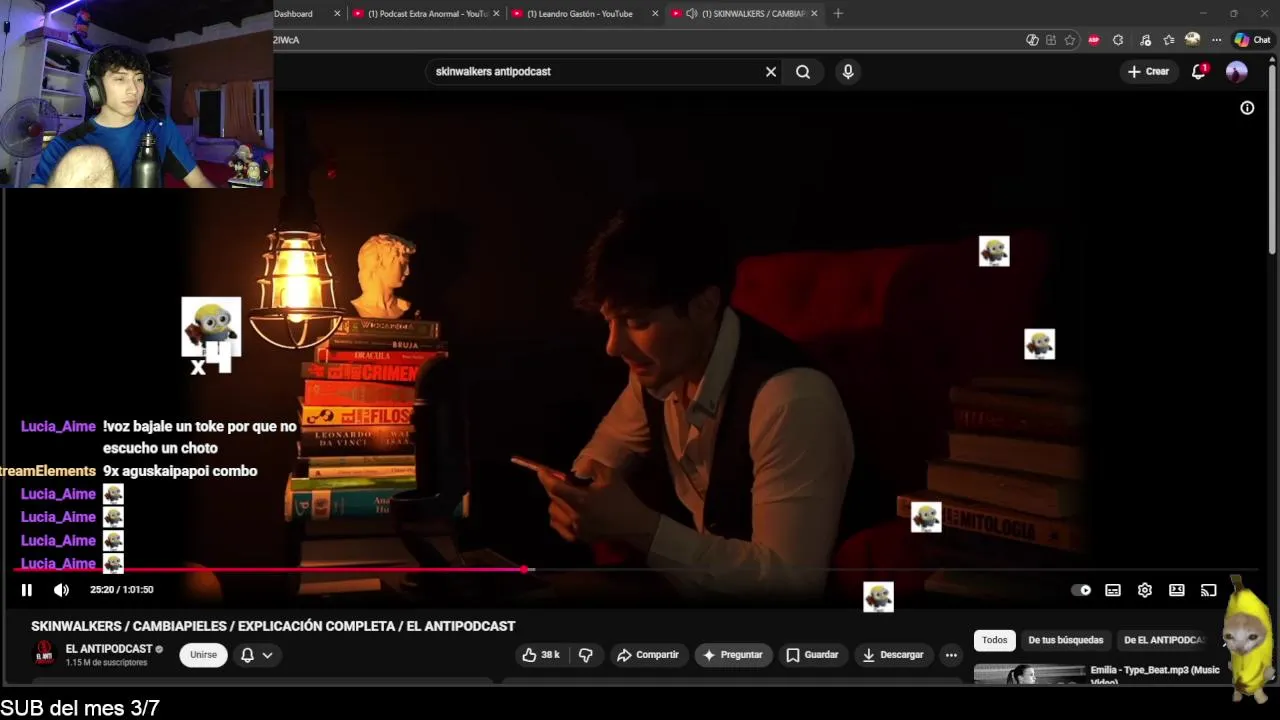Viewport: 1280px width, 720px height.
Task: Click Descargar to download video
Action: click(893, 655)
